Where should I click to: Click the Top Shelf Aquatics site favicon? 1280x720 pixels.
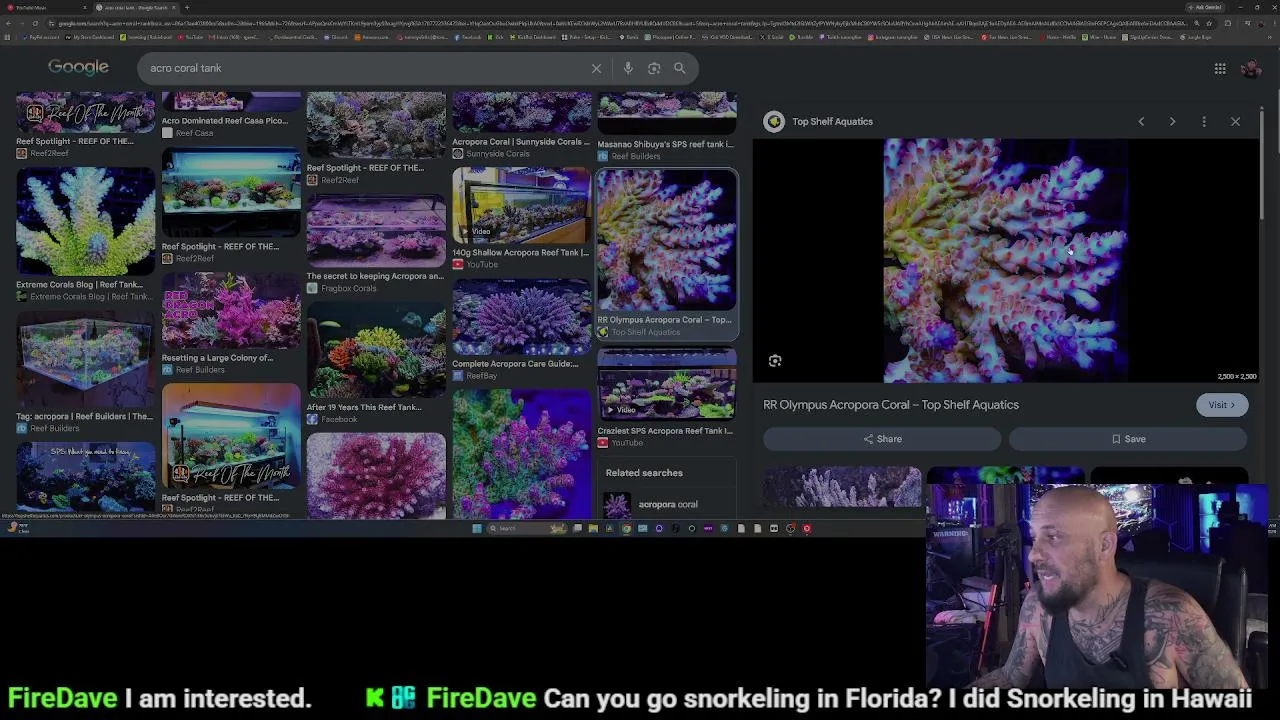[x=774, y=121]
